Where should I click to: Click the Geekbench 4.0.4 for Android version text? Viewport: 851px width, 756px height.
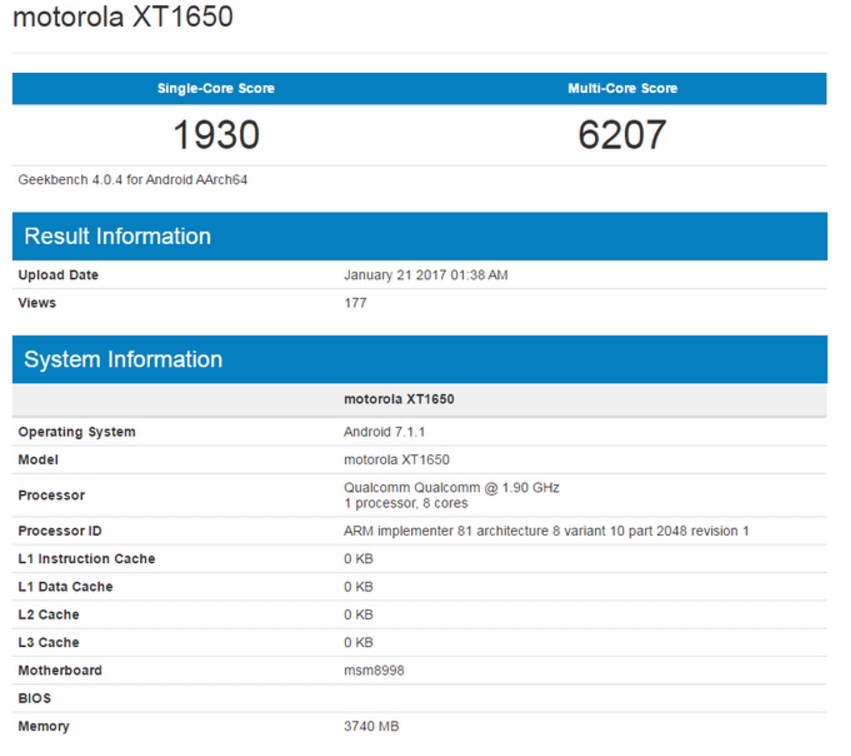[x=133, y=180]
